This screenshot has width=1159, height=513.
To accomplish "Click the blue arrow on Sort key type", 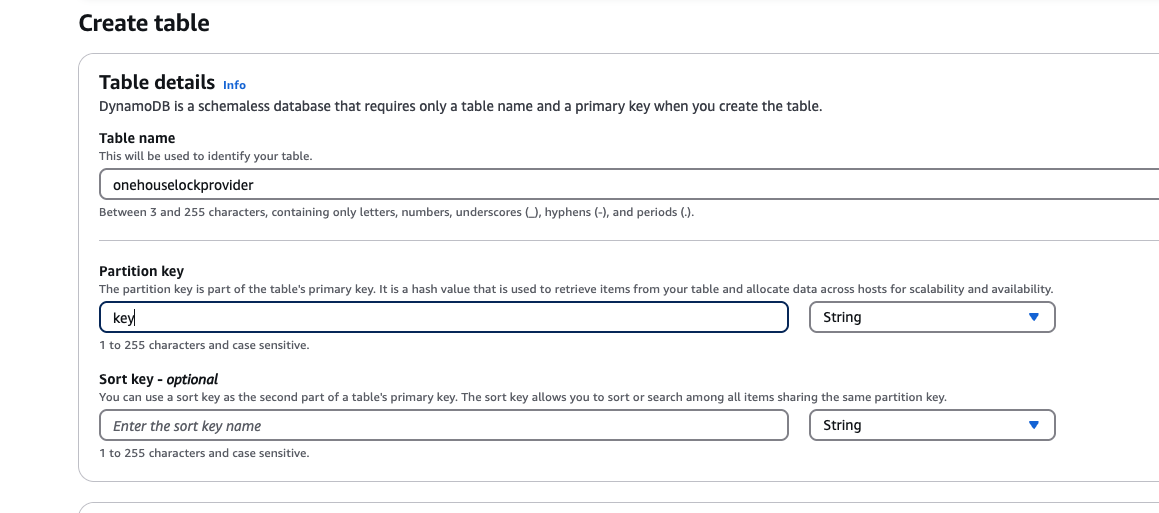I will pyautogui.click(x=1033, y=425).
